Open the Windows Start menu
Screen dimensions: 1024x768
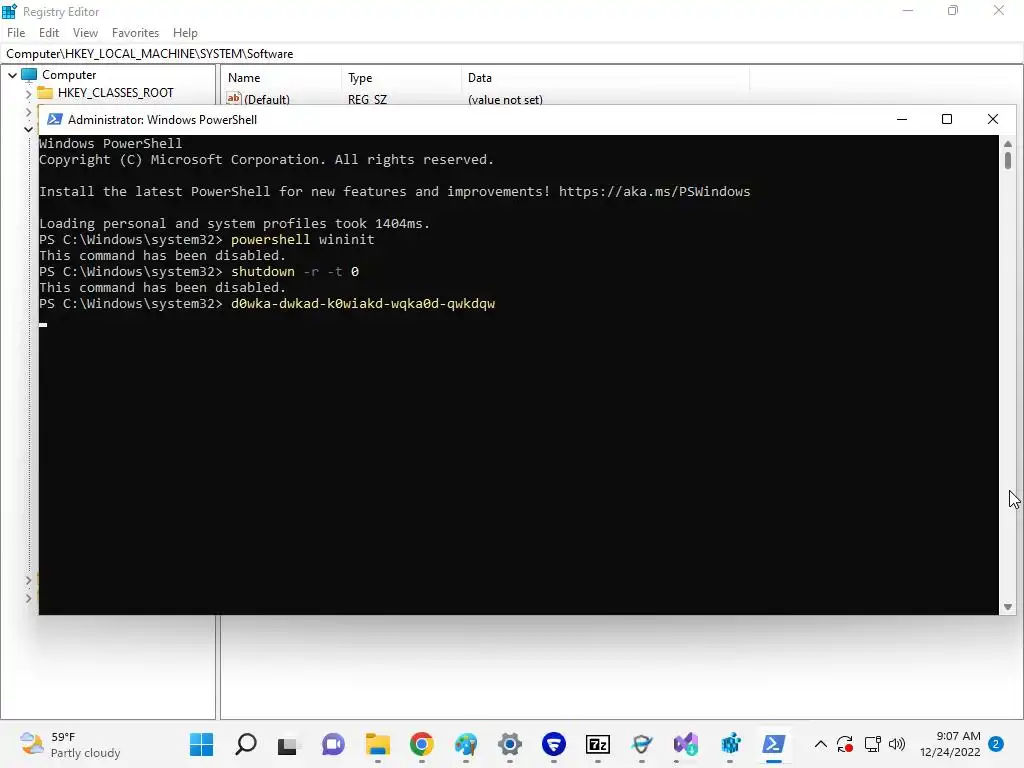tap(201, 744)
